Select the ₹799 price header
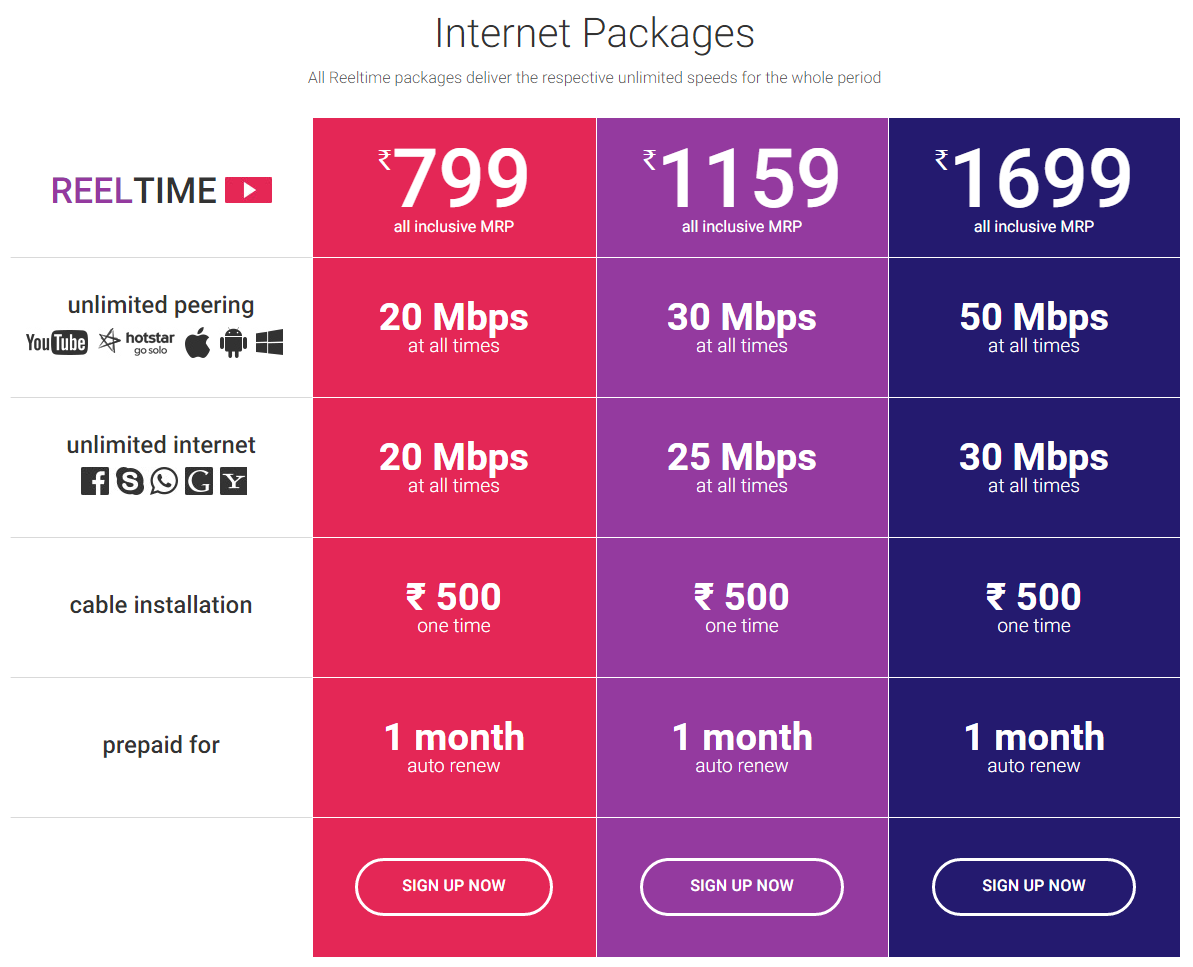1193x967 pixels. tap(454, 187)
